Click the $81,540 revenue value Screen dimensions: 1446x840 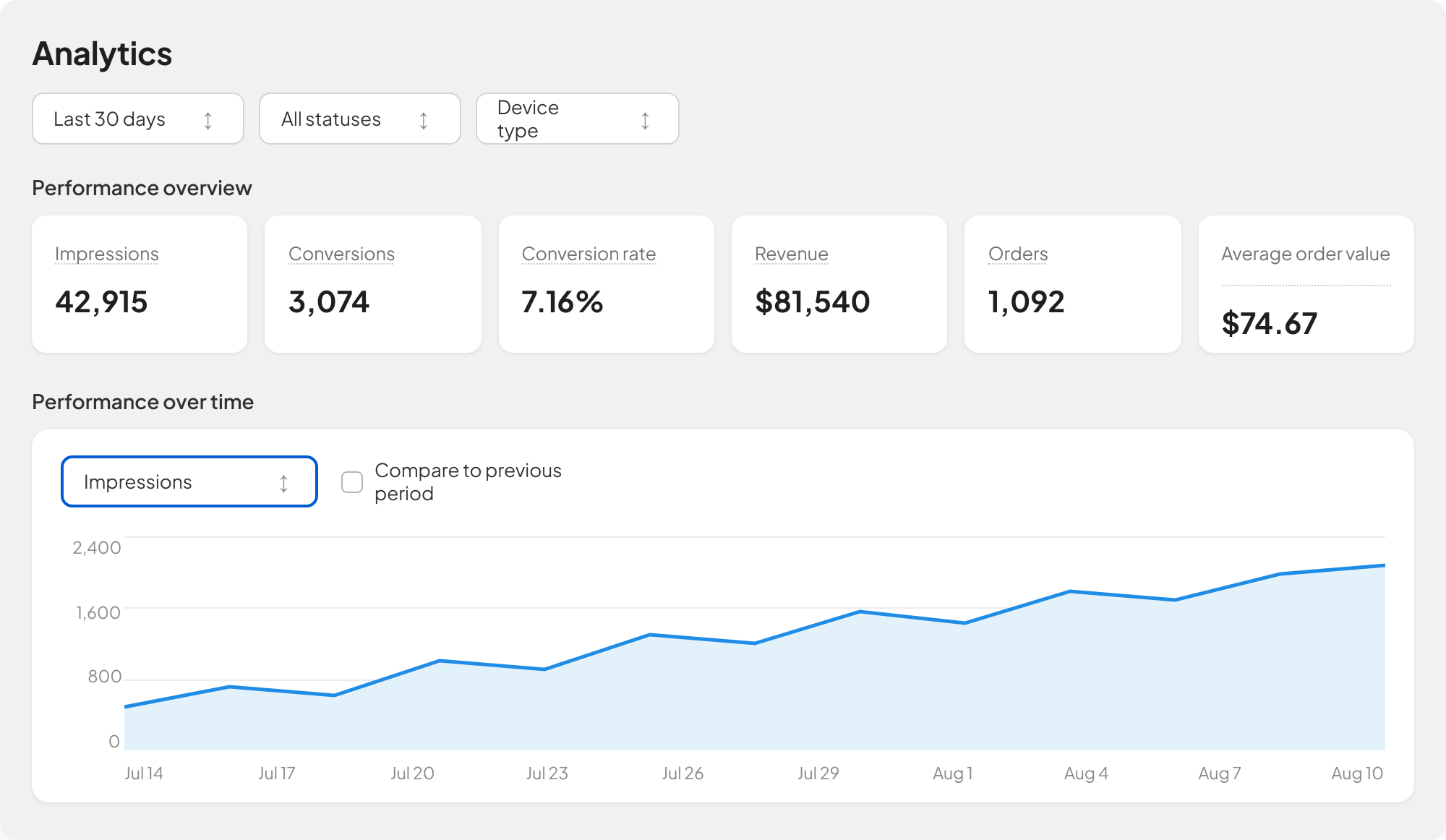(x=813, y=301)
